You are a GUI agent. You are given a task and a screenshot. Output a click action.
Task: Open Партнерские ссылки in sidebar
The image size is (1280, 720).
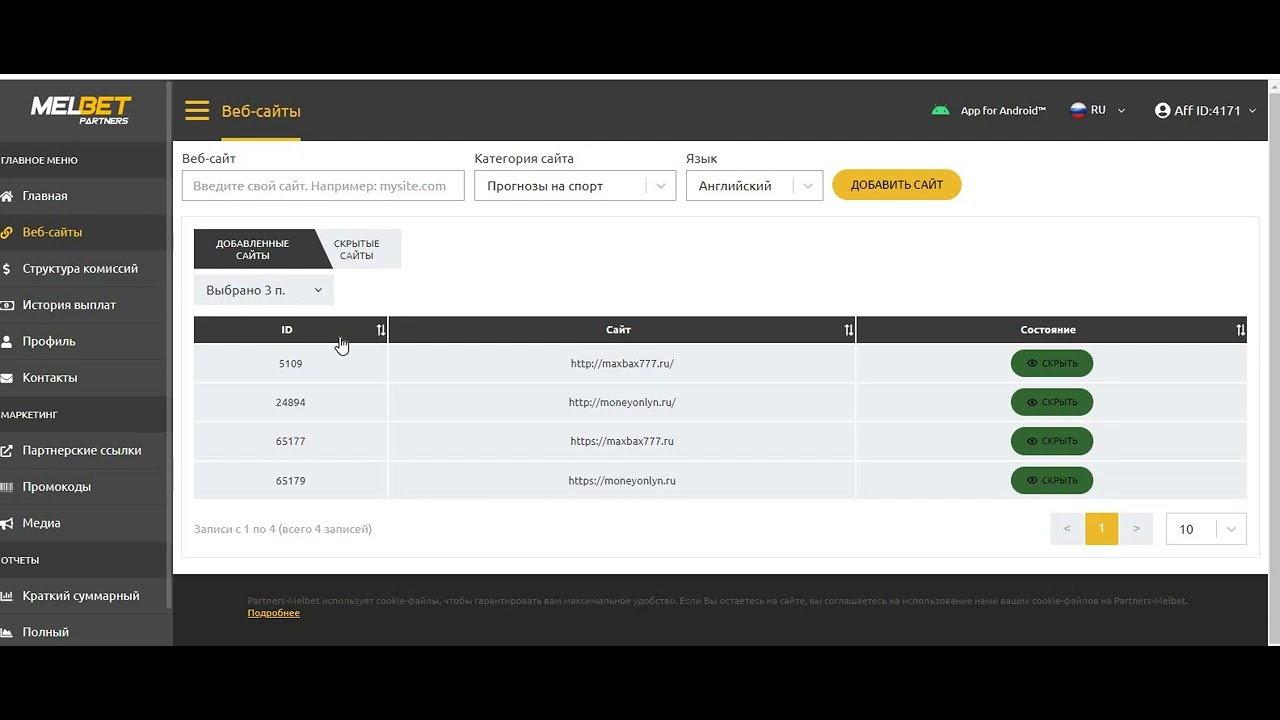84,450
